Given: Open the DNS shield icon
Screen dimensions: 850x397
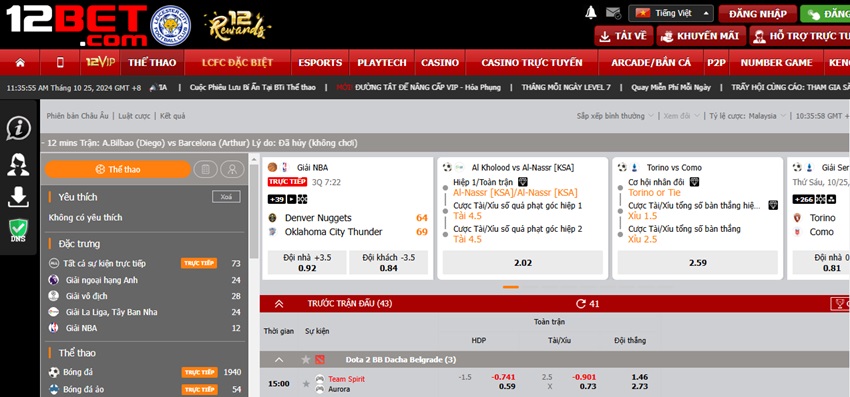Looking at the screenshot, I should 18,231.
